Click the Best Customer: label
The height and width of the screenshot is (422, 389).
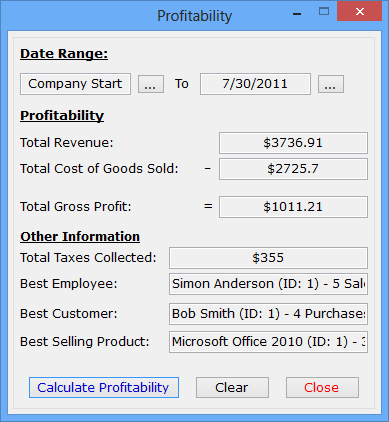pyautogui.click(x=69, y=314)
